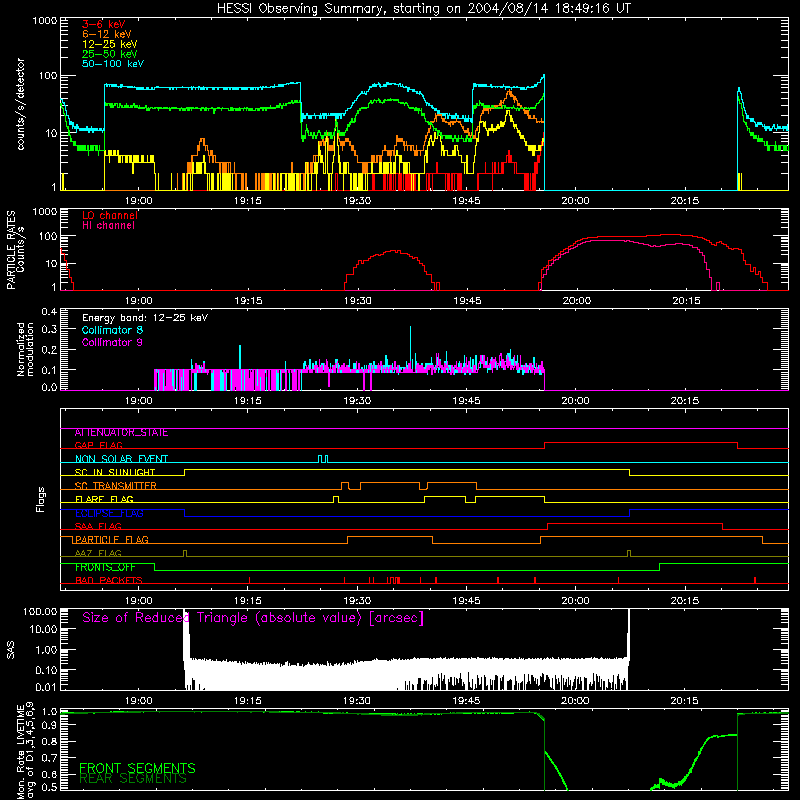
Task: Click the REAR SEGMENTS legend entry
Action: tap(133, 779)
